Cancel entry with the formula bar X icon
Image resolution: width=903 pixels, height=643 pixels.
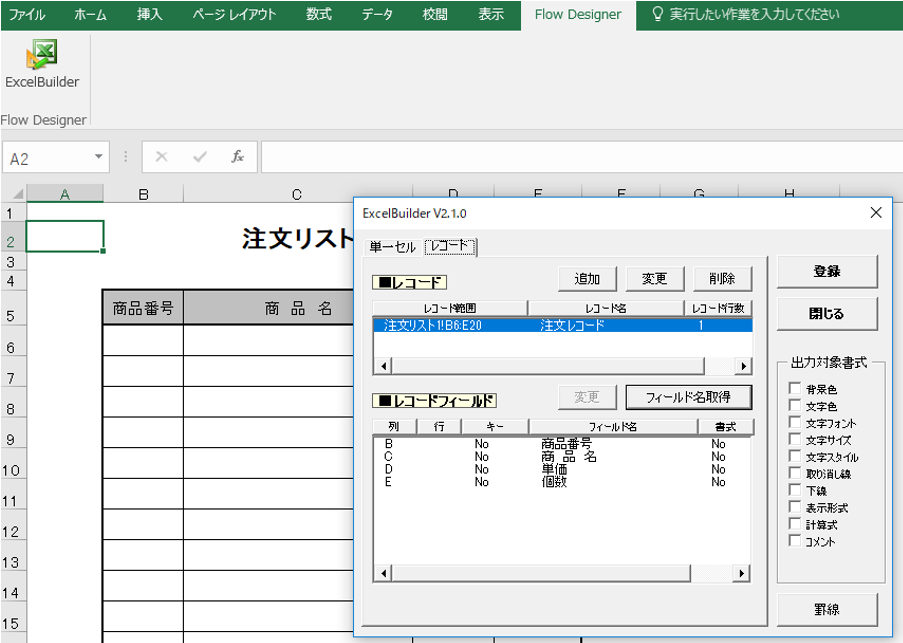(x=161, y=157)
